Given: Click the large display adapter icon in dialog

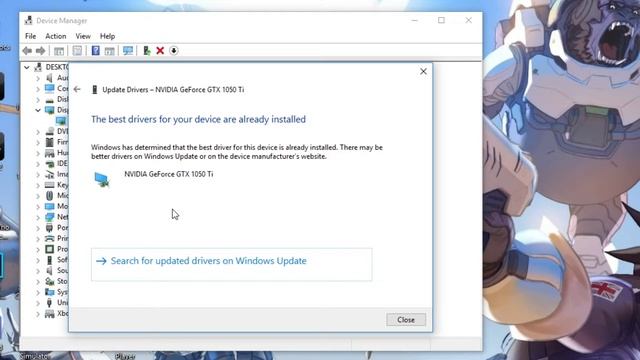Looking at the screenshot, I should pyautogui.click(x=102, y=180).
